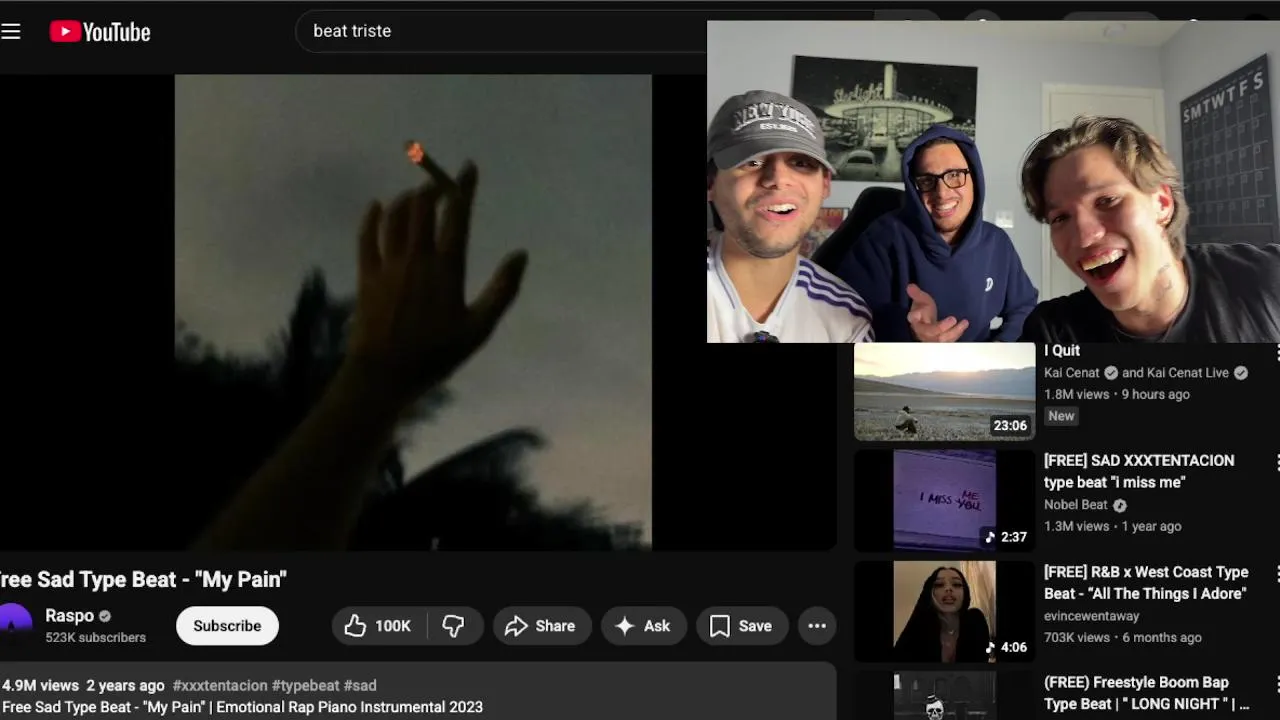Open SAD XXXTENTACION i miss me thumbnail
The image size is (1280, 720).
tap(945, 500)
